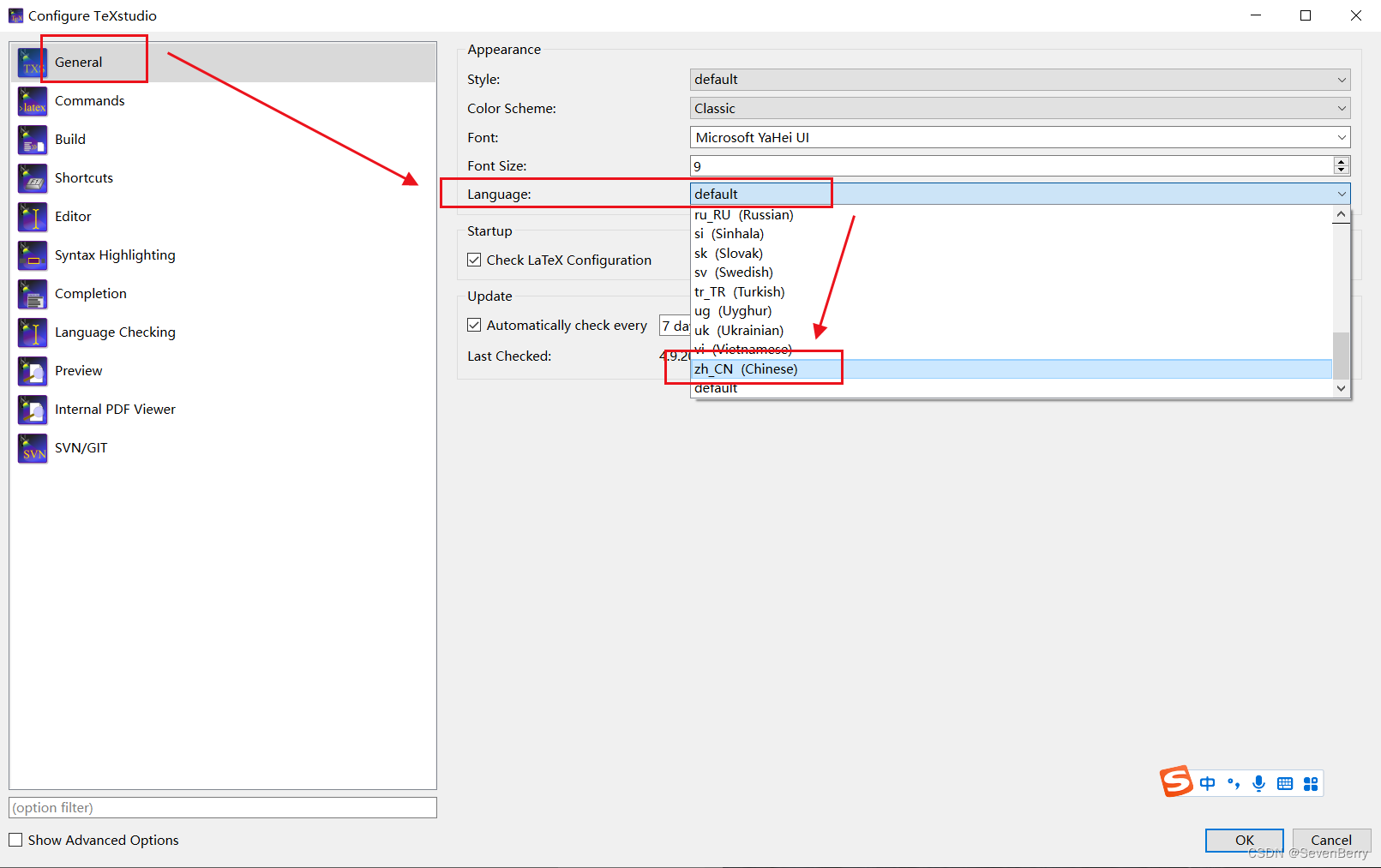Select the Syntax Highlighting icon
This screenshot has height=868, width=1381.
click(33, 255)
